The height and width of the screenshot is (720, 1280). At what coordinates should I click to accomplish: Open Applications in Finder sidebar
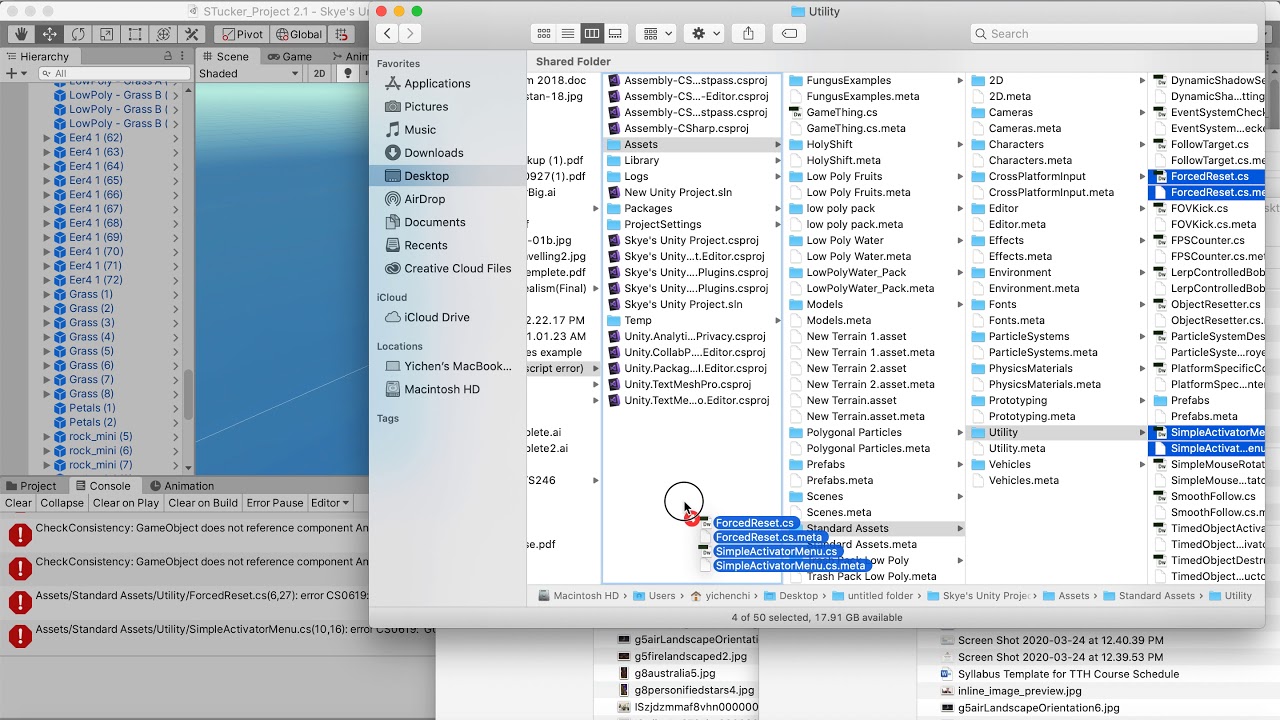tap(437, 83)
